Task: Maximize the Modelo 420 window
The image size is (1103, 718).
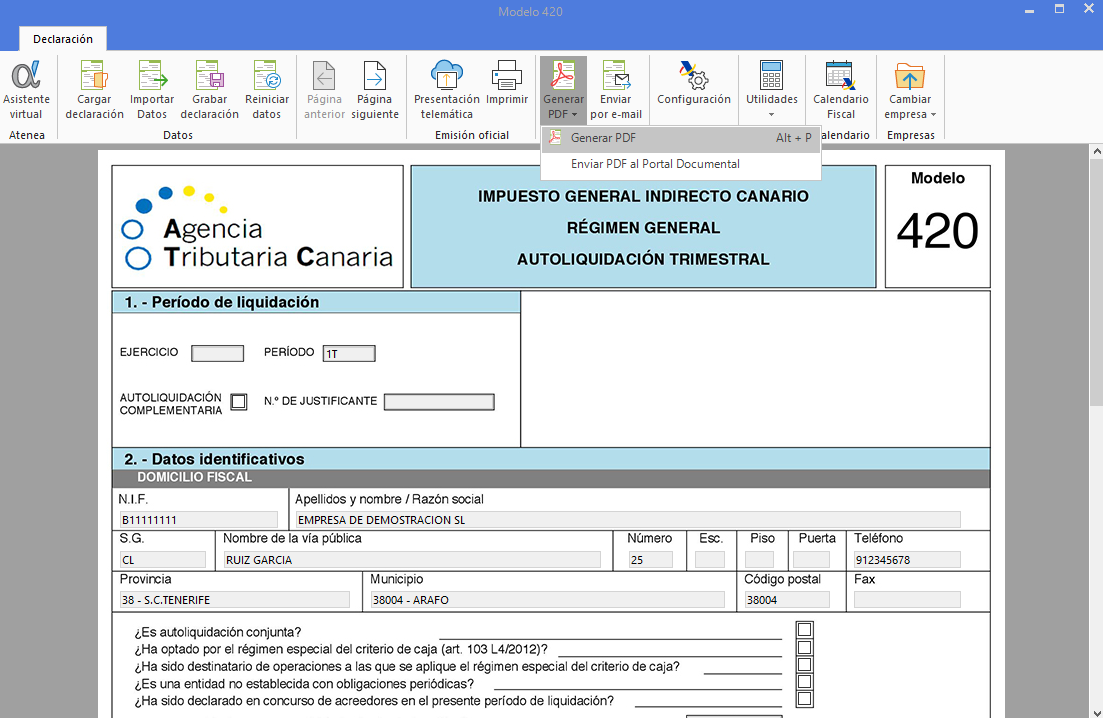Action: (x=1059, y=10)
